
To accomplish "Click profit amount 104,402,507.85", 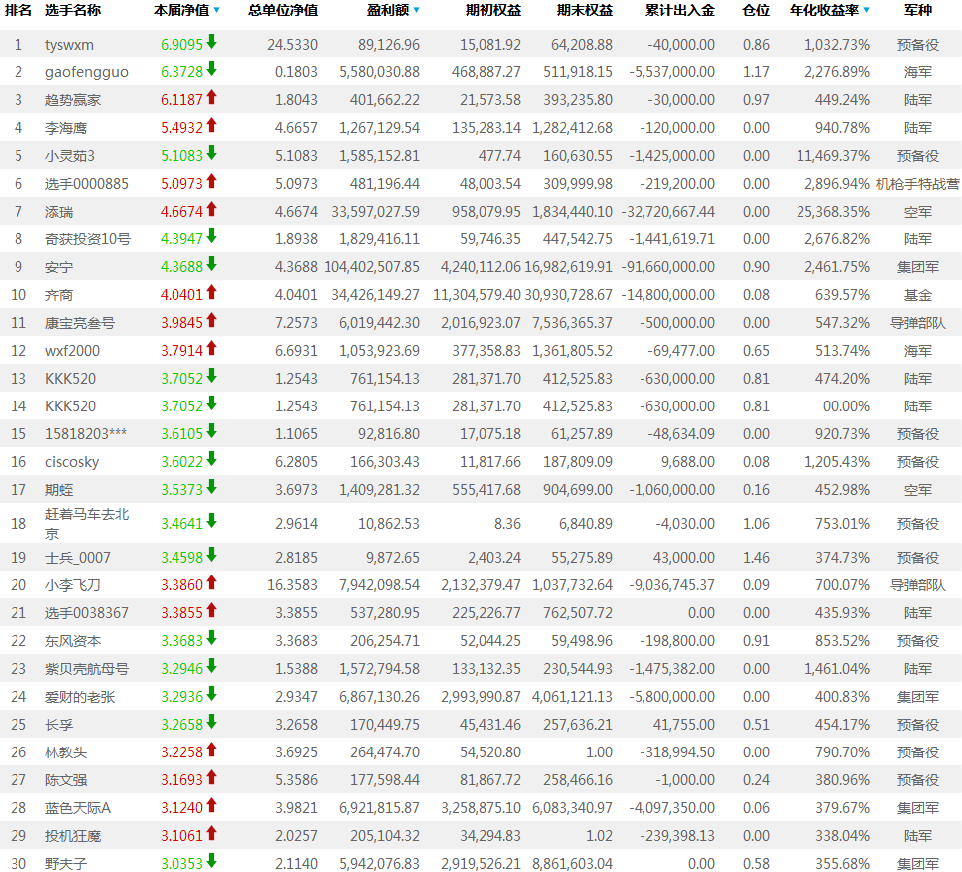I will point(372,268).
